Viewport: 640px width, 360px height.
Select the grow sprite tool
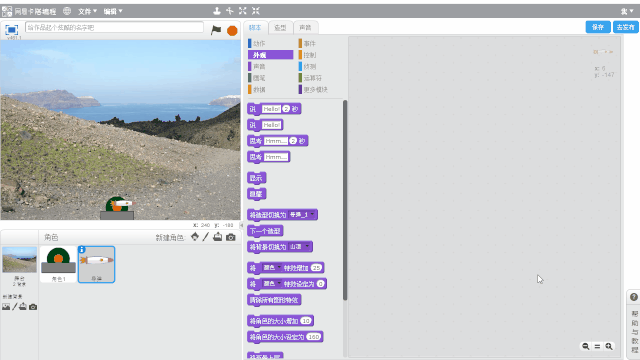point(243,11)
